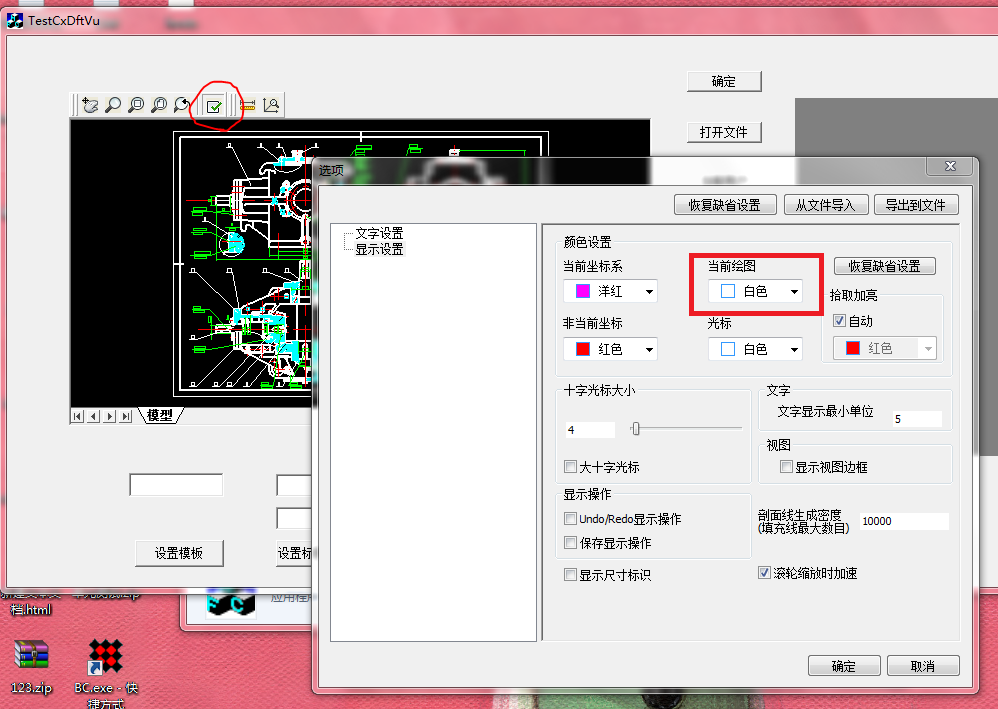The height and width of the screenshot is (709, 998).
Task: Enable the 大十字光标 checkbox
Action: (x=570, y=467)
